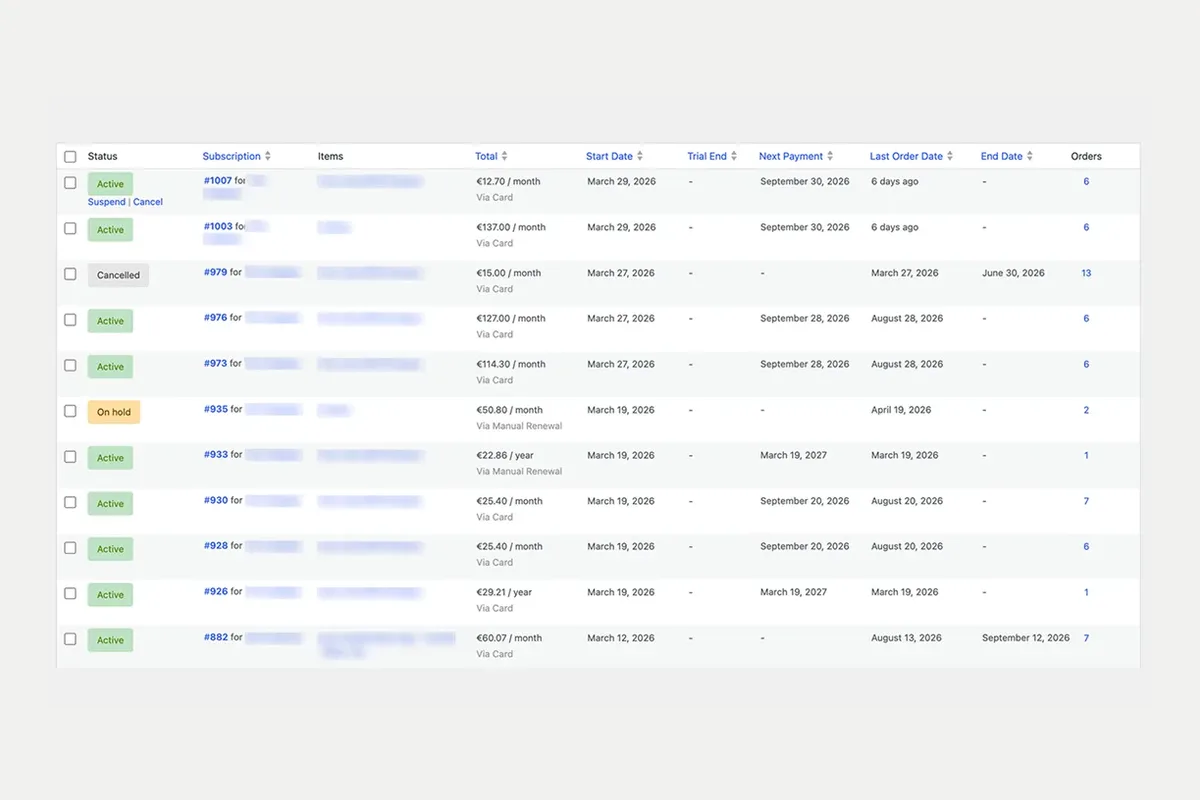Viewport: 1200px width, 800px height.
Task: Click Active status badge for #1003
Action: 110,229
